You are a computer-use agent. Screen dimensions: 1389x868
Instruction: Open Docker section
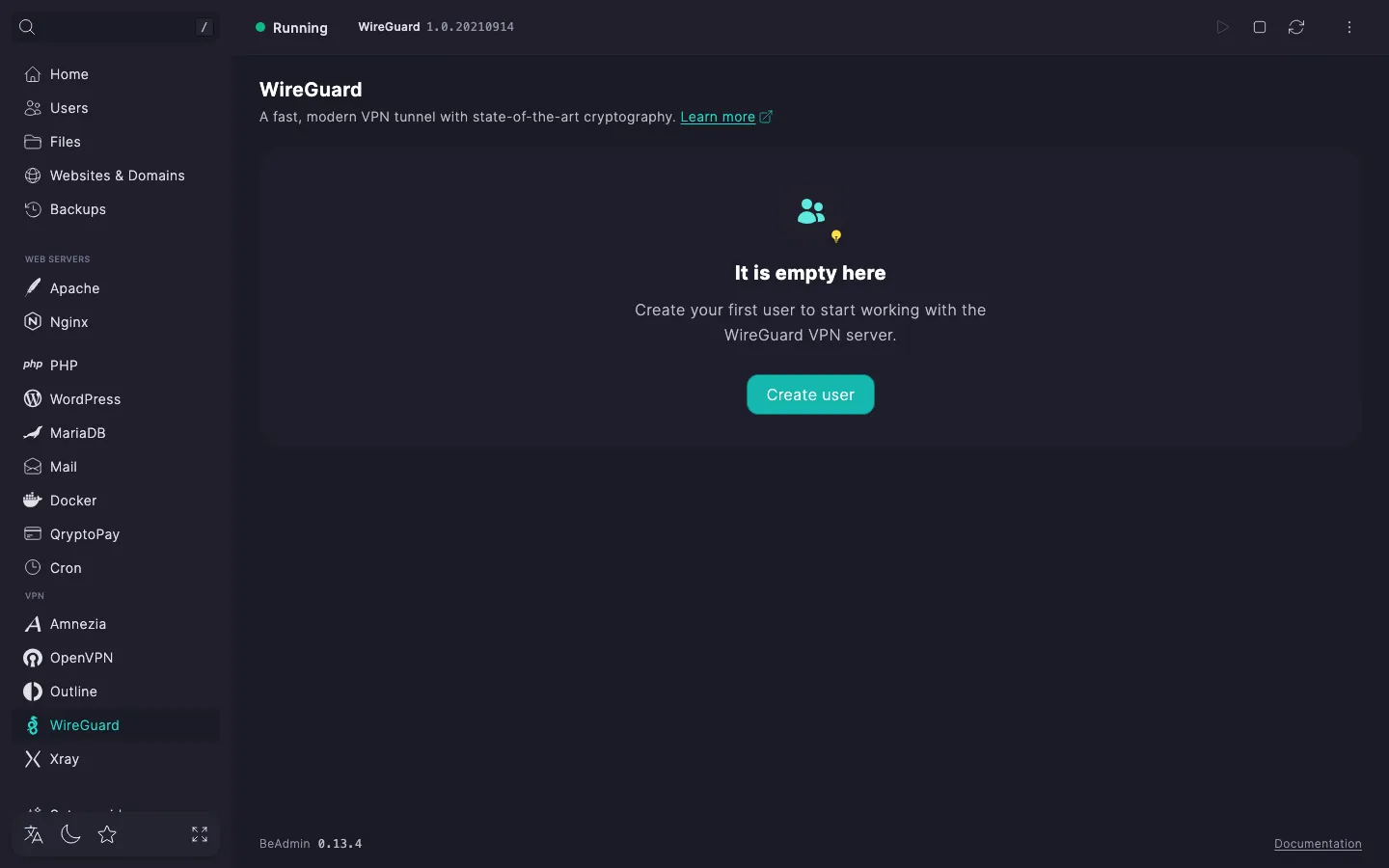(116, 501)
